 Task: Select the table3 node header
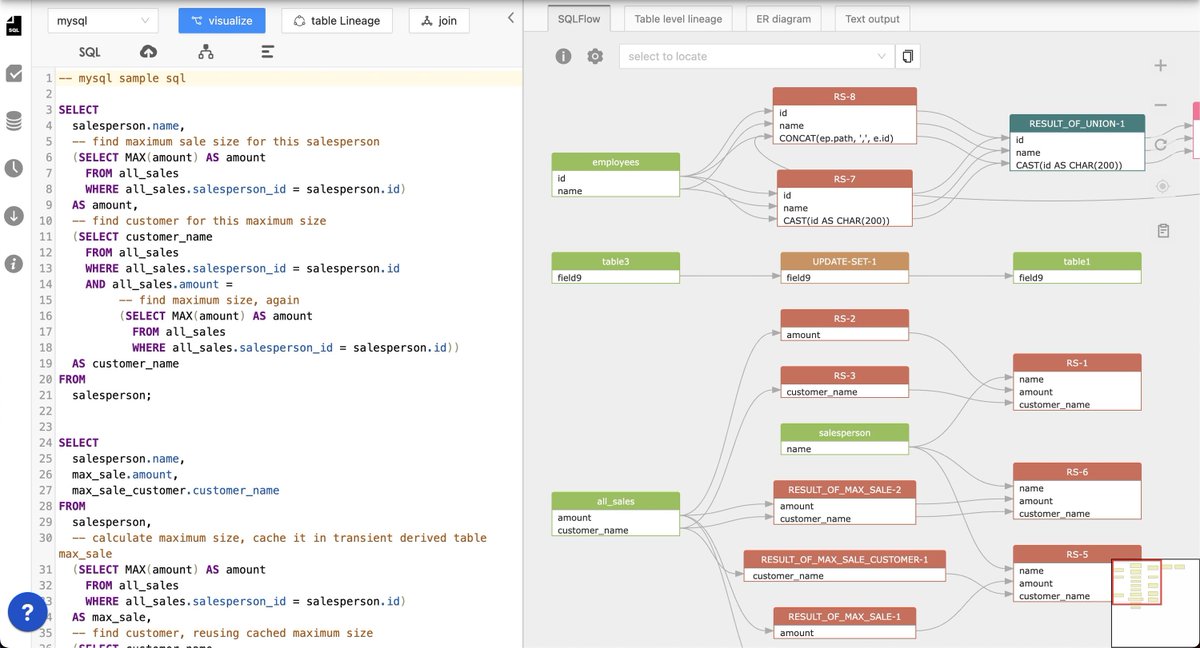[616, 261]
